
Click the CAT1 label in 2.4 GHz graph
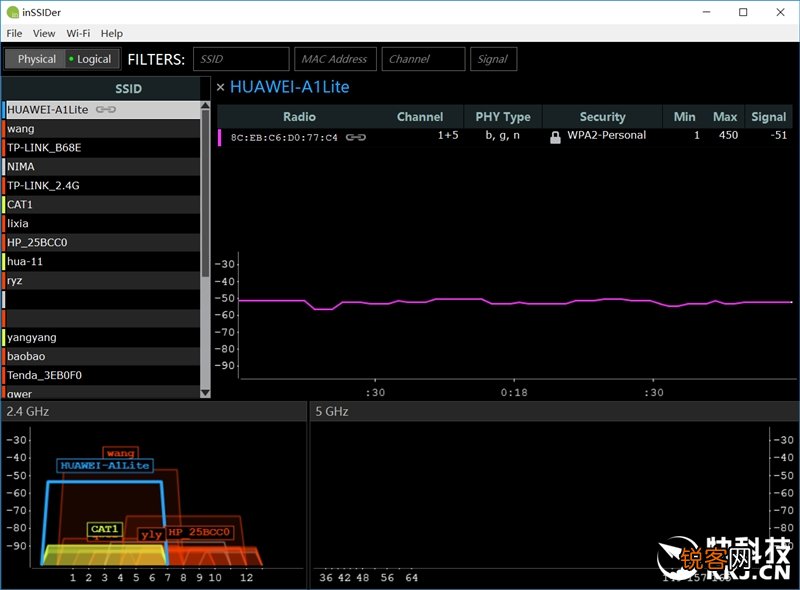click(104, 529)
